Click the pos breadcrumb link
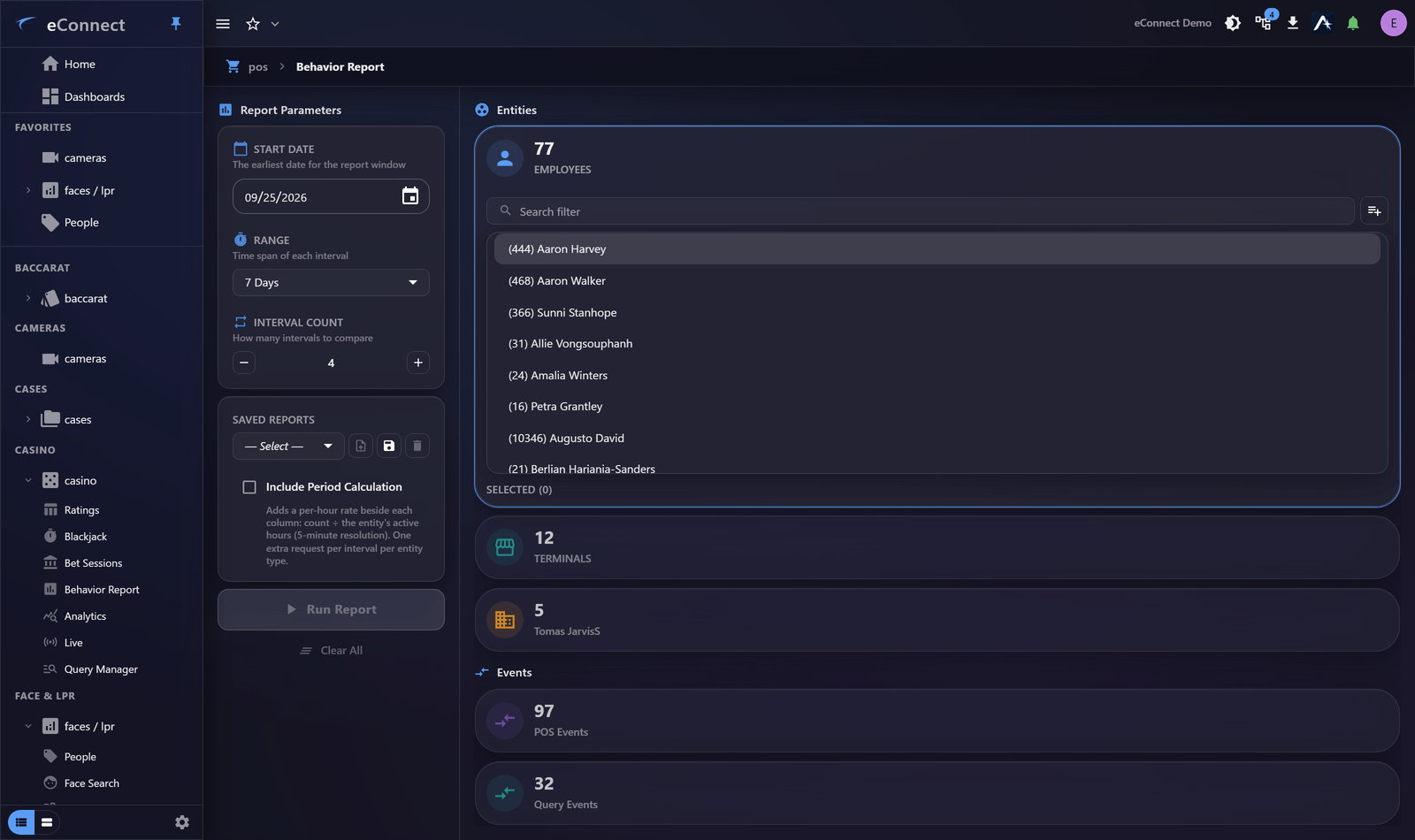This screenshot has width=1415, height=840. (x=257, y=67)
